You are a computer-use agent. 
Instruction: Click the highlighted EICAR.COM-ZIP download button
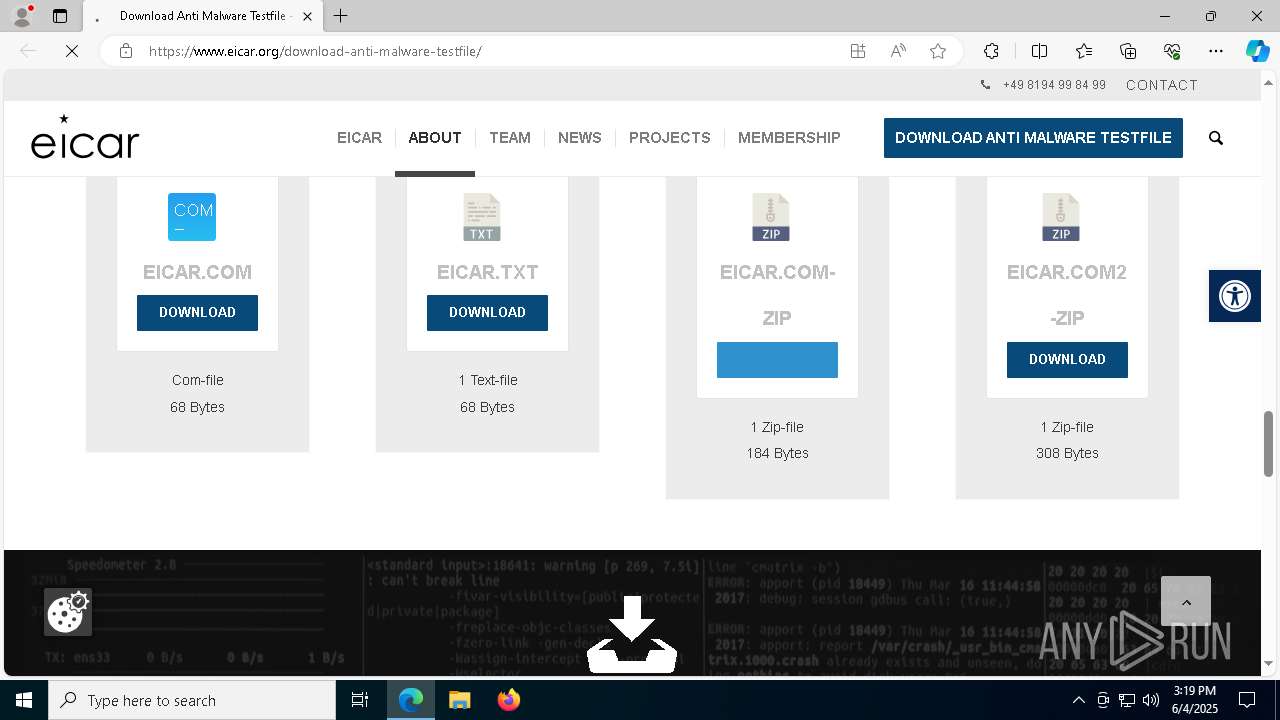point(777,360)
